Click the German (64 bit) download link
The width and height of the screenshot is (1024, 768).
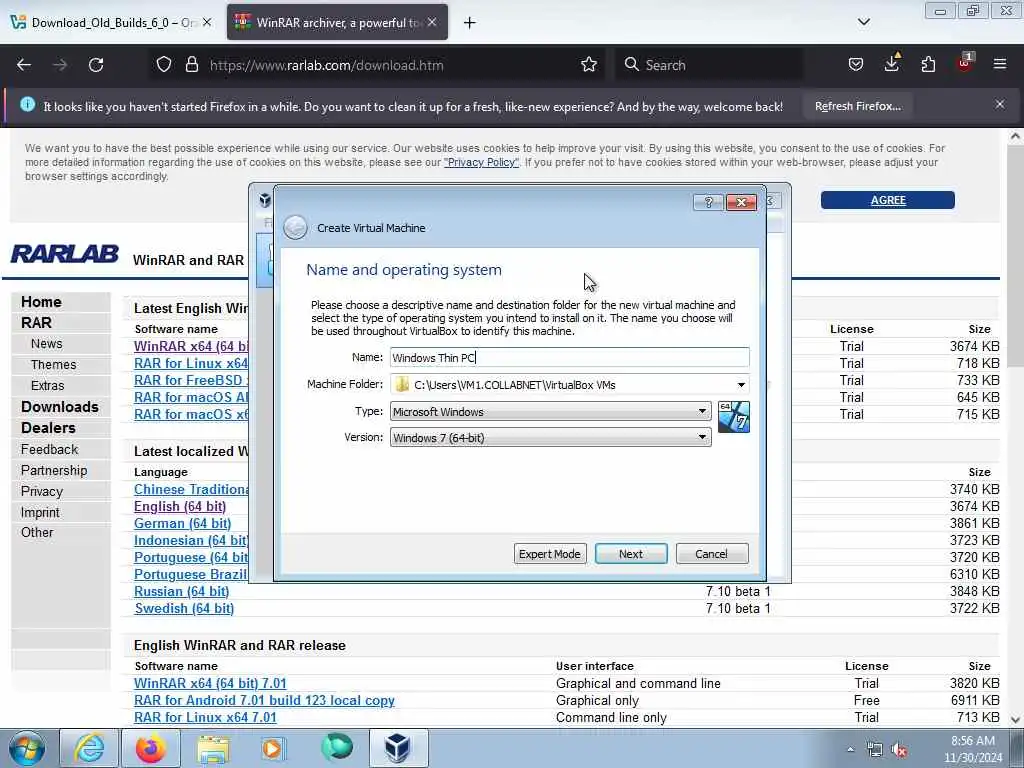(182, 523)
